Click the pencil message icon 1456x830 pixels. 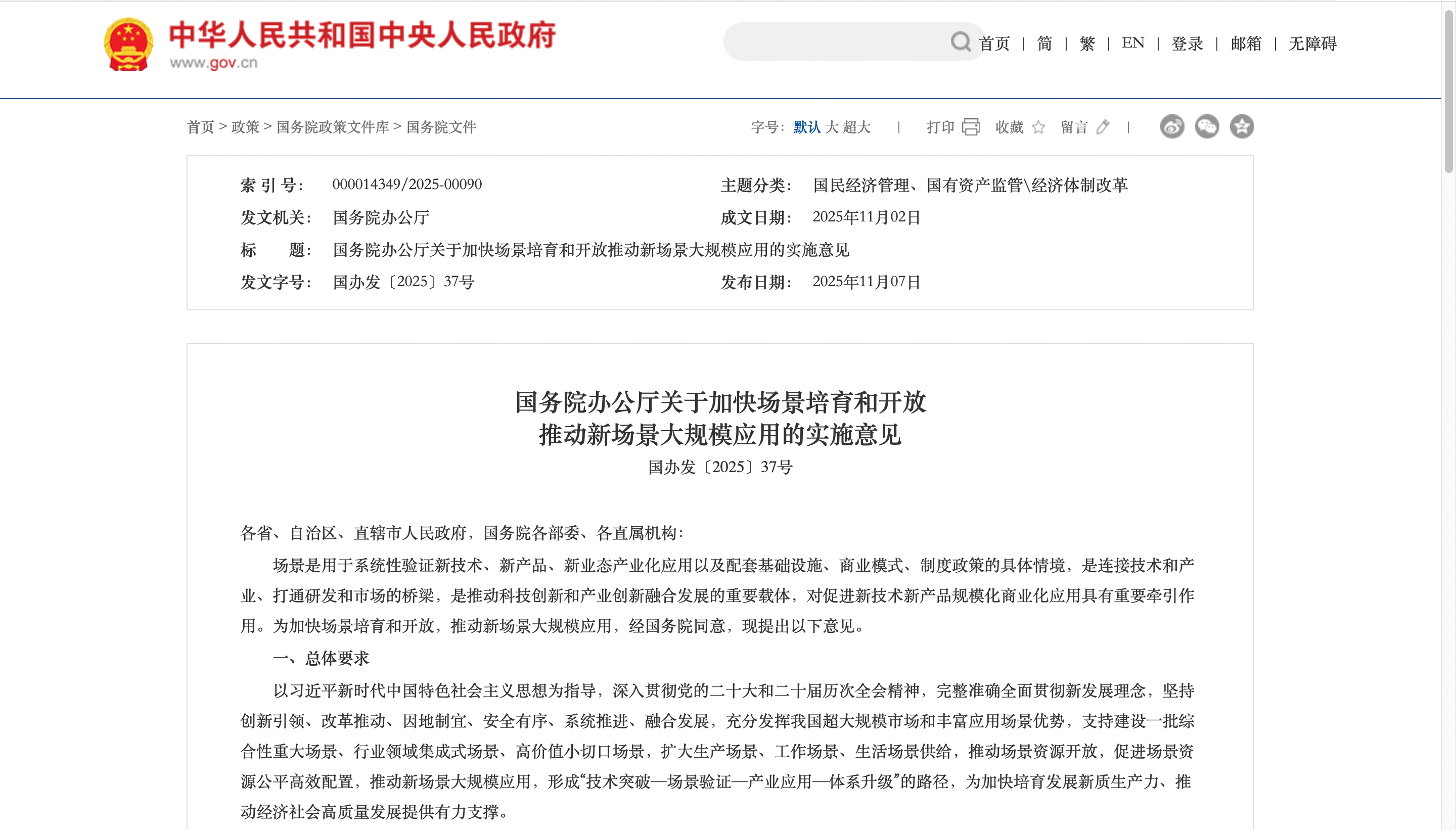1103,126
